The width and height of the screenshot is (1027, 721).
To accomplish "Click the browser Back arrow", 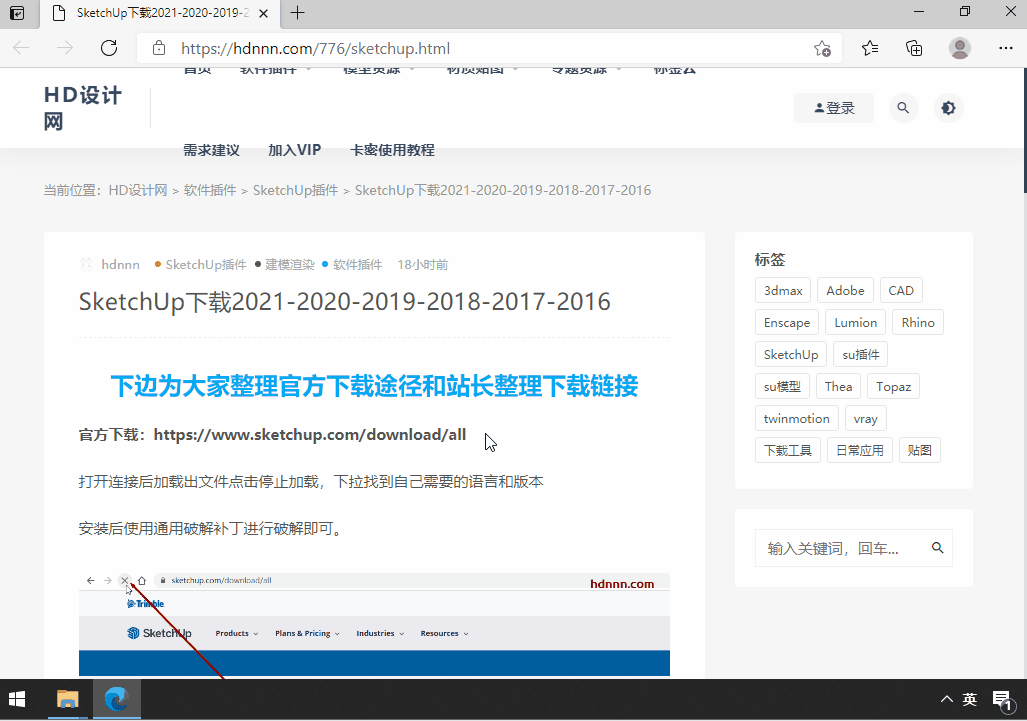I will point(21,48).
